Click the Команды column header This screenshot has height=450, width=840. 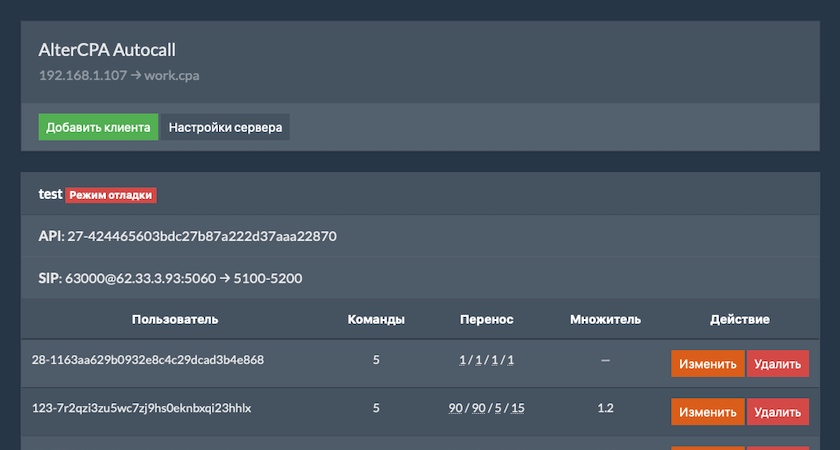pyautogui.click(x=376, y=319)
